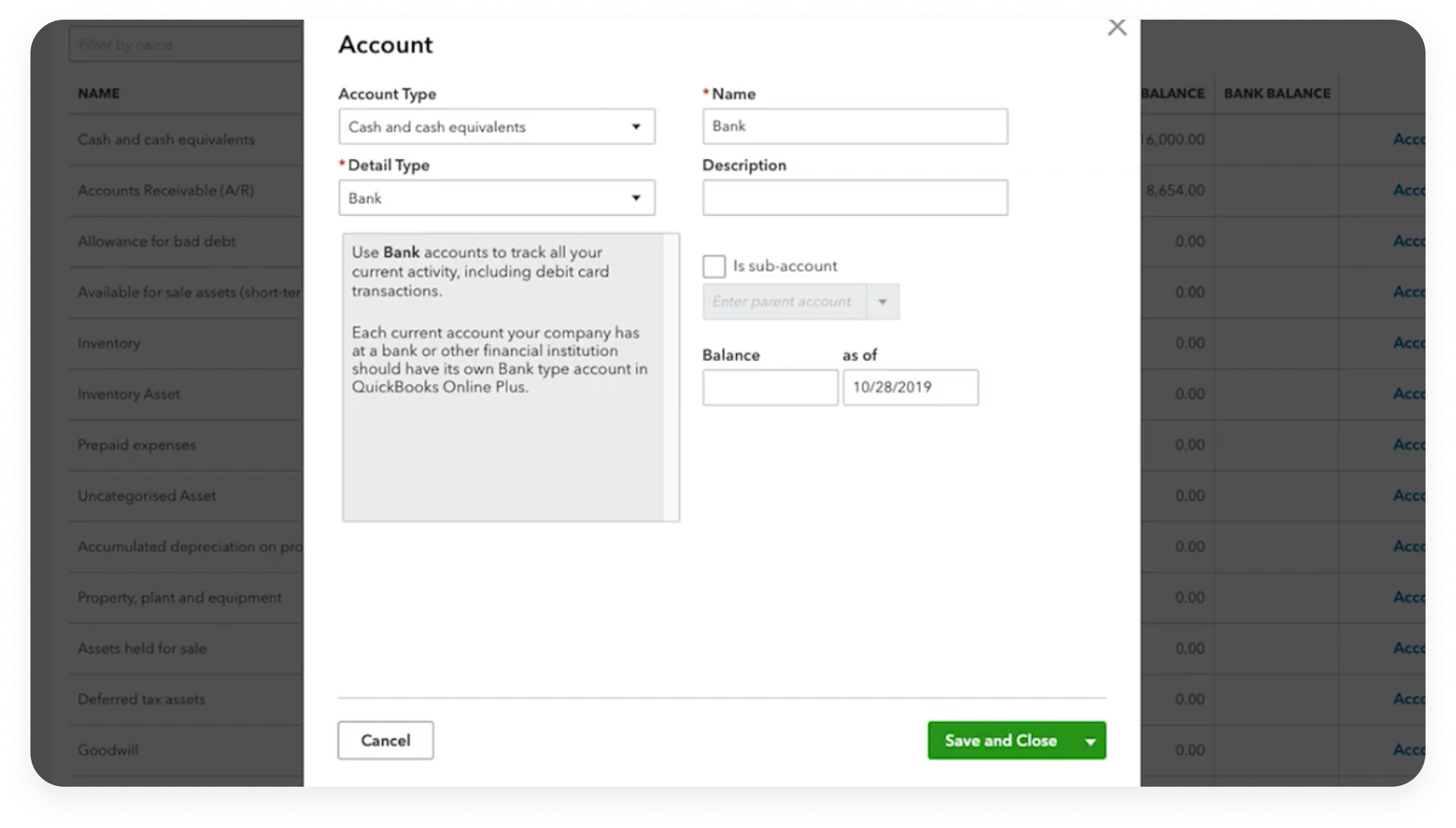Viewport: 1456px width, 828px height.
Task: Click the as of date field showing 10/28/2019
Action: [x=910, y=387]
